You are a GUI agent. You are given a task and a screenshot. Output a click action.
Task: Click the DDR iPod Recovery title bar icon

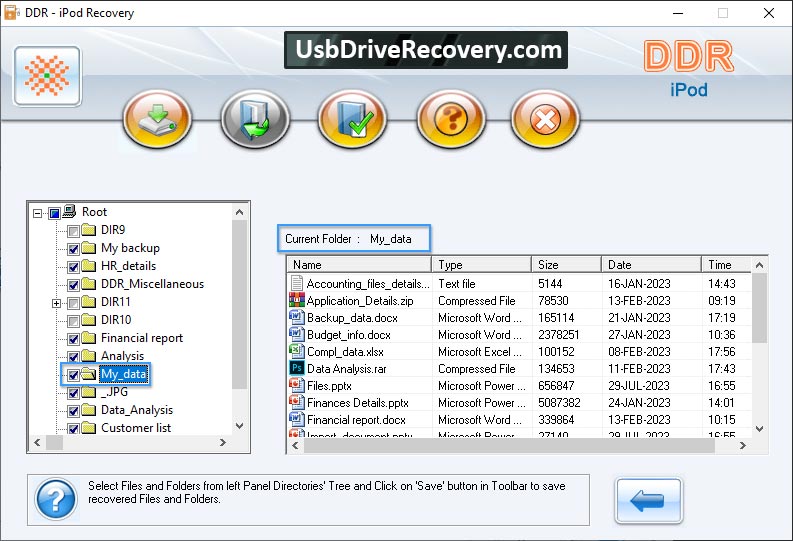coord(11,13)
